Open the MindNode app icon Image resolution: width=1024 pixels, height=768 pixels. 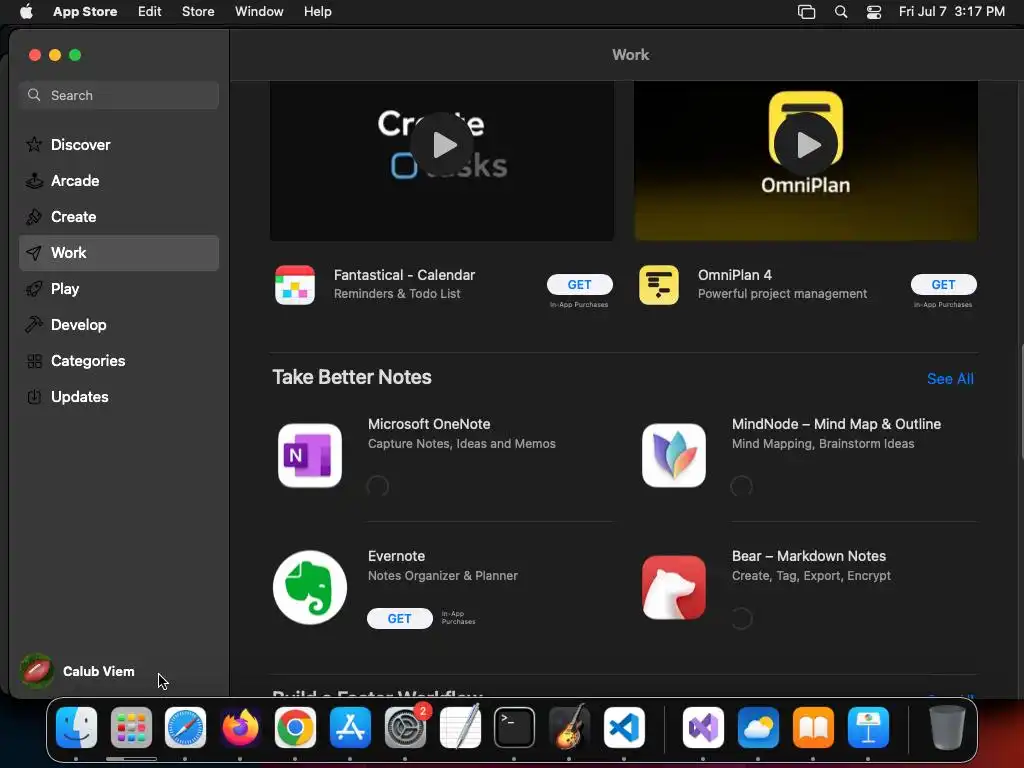pyautogui.click(x=673, y=455)
